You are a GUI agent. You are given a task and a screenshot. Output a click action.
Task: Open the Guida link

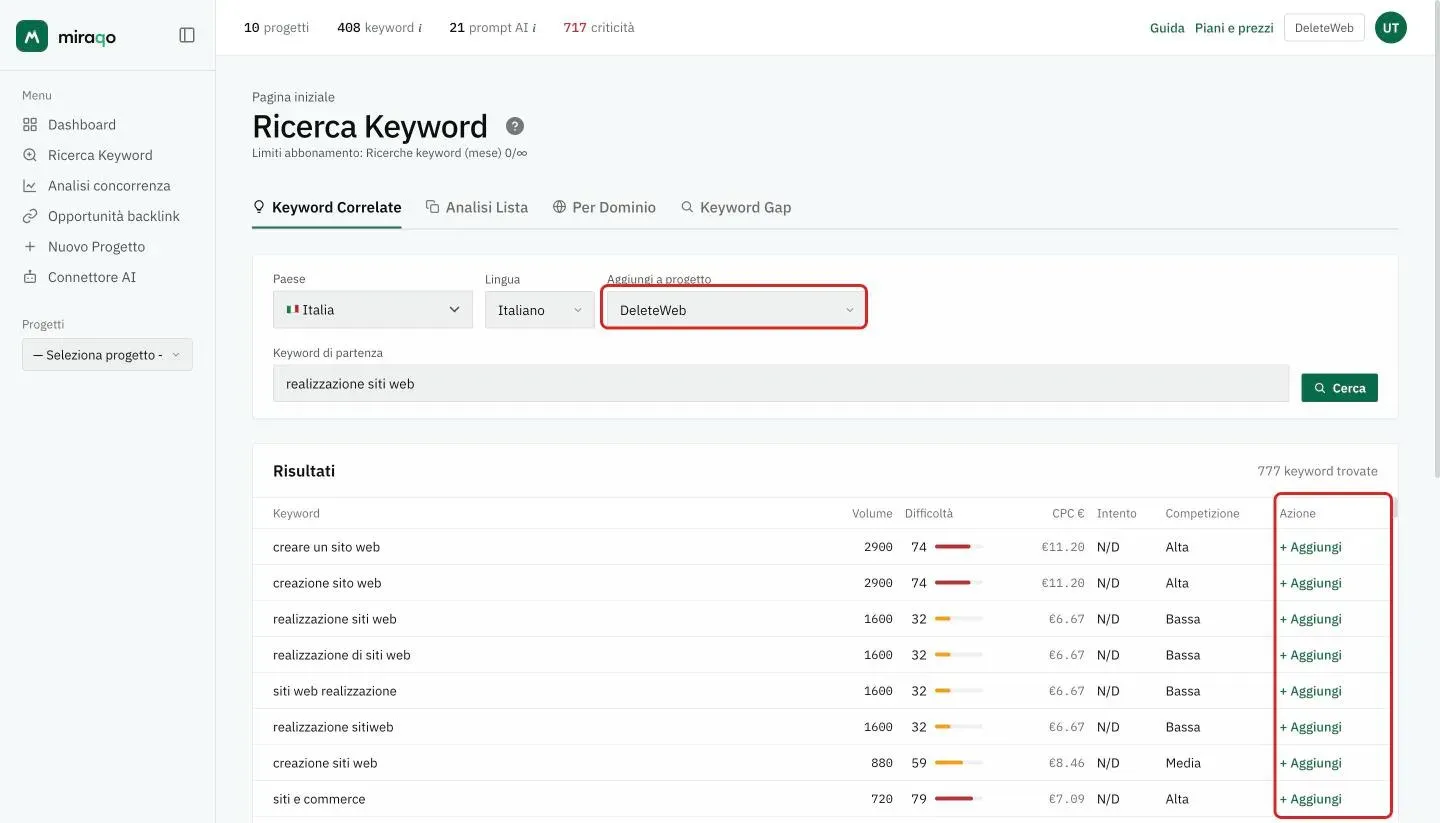[x=1167, y=28]
